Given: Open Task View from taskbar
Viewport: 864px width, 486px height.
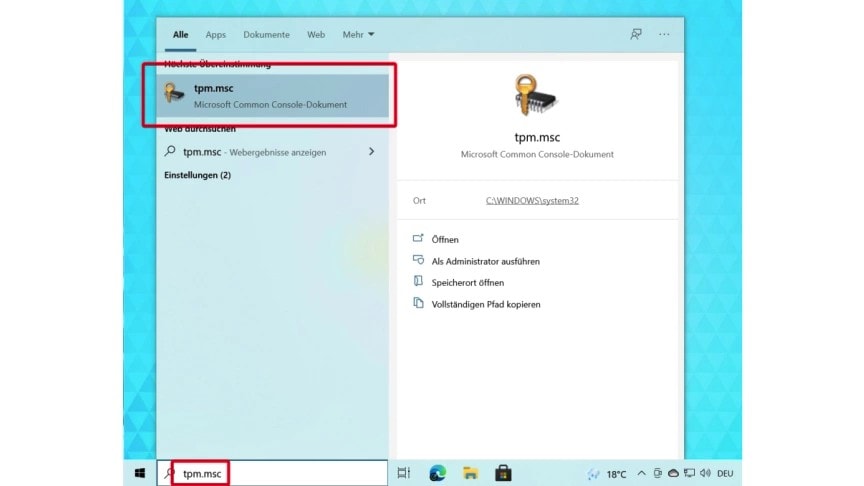Looking at the screenshot, I should point(404,473).
